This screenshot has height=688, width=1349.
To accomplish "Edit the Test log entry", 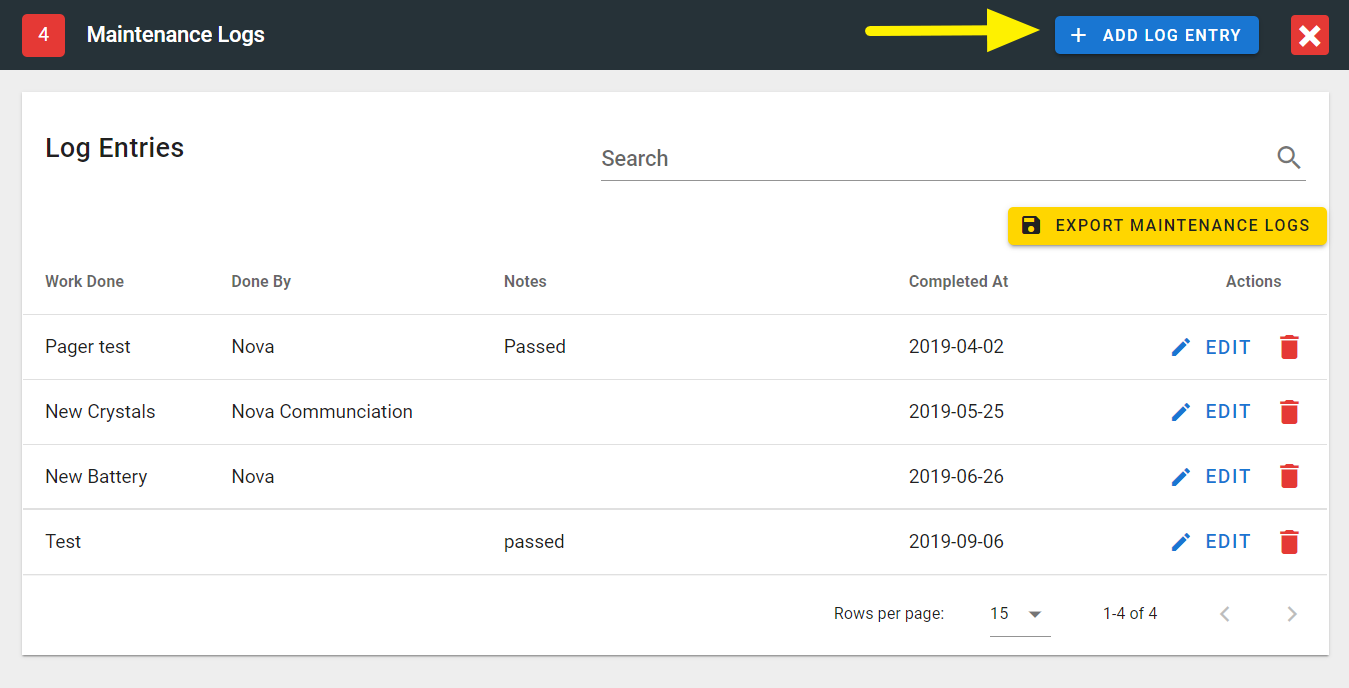I will click(1211, 542).
